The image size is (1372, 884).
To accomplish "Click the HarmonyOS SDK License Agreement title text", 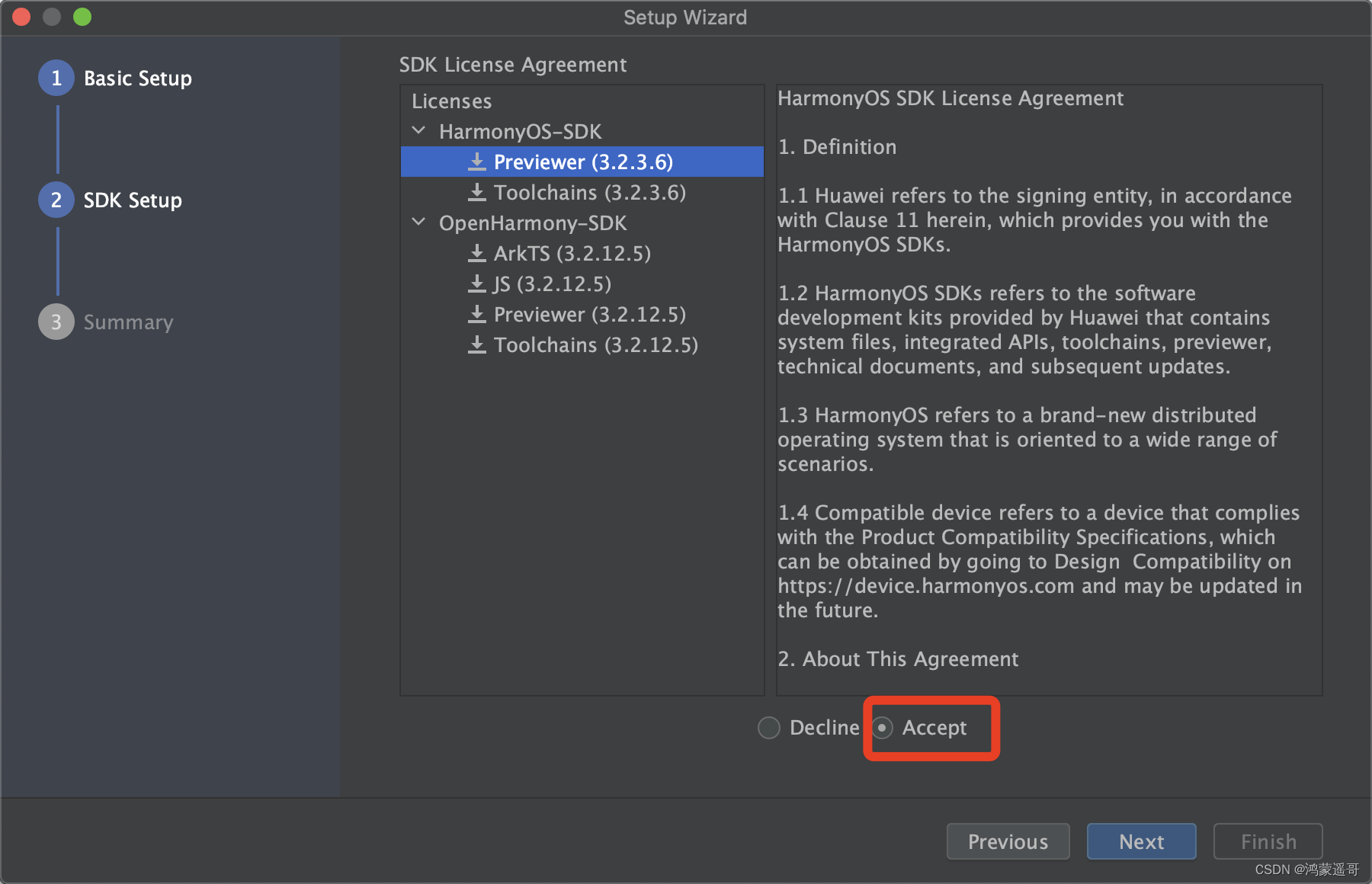I will point(950,98).
